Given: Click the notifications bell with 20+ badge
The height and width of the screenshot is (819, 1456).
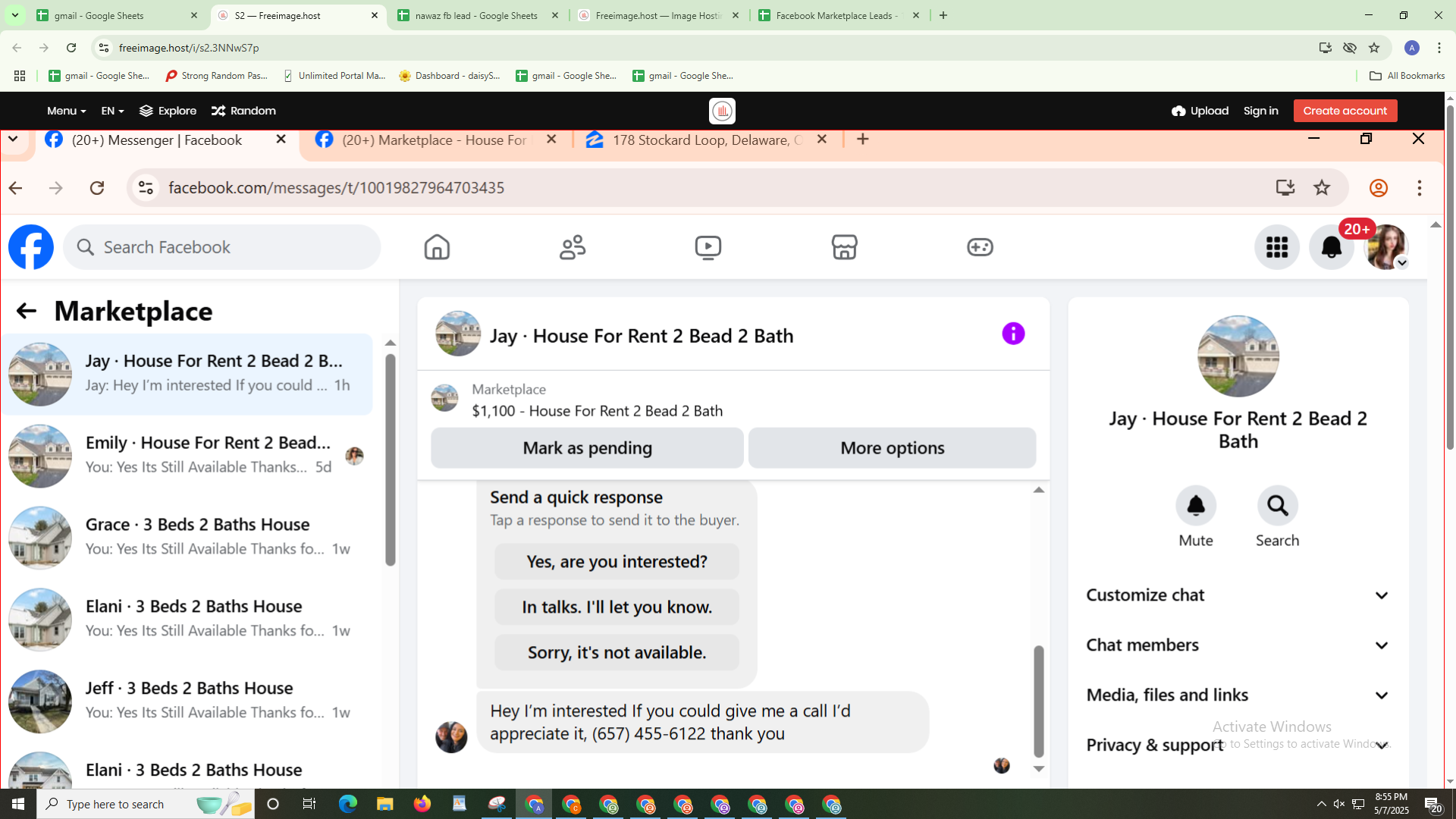Looking at the screenshot, I should [x=1332, y=247].
